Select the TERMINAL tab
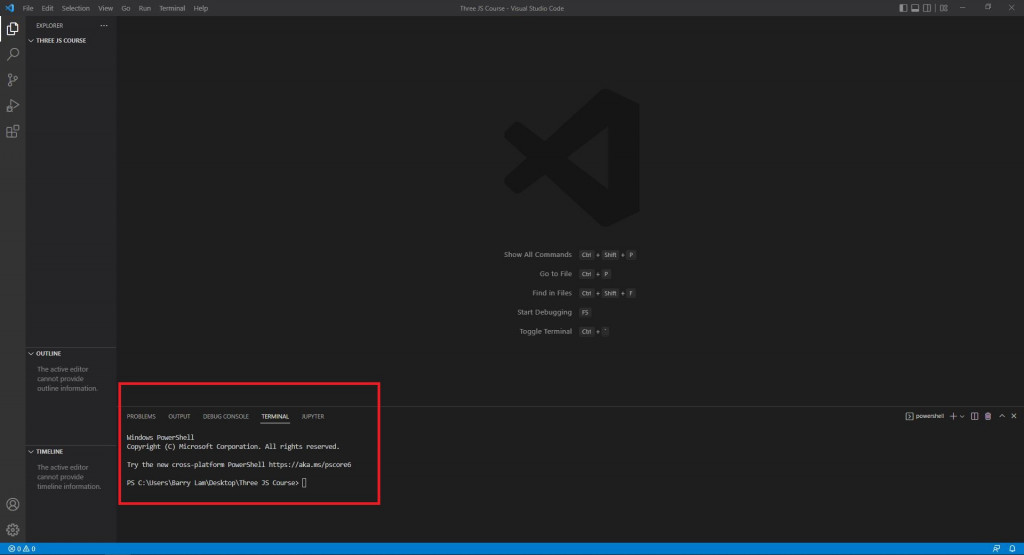This screenshot has width=1024, height=555. tap(275, 417)
